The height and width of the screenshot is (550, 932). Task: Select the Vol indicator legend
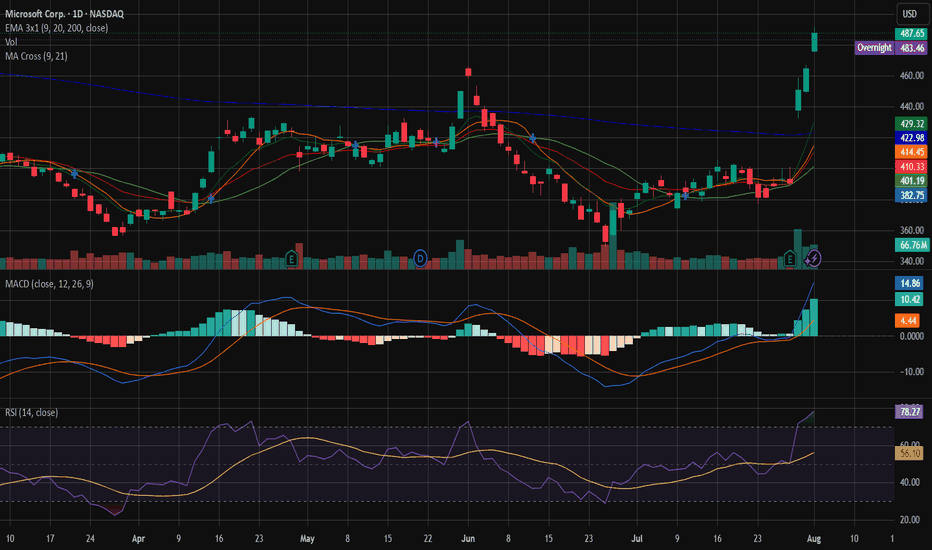click(x=11, y=42)
